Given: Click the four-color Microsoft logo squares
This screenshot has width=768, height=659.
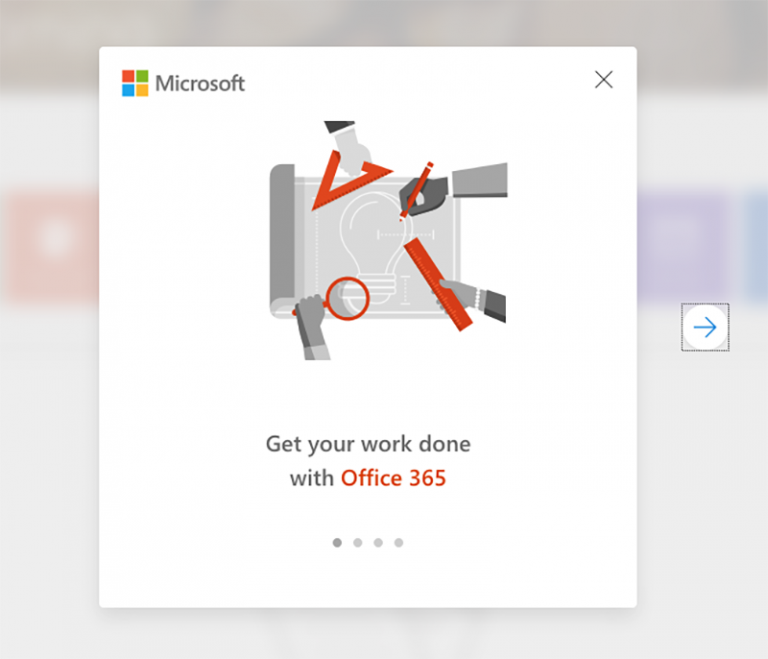Looking at the screenshot, I should coord(135,83).
